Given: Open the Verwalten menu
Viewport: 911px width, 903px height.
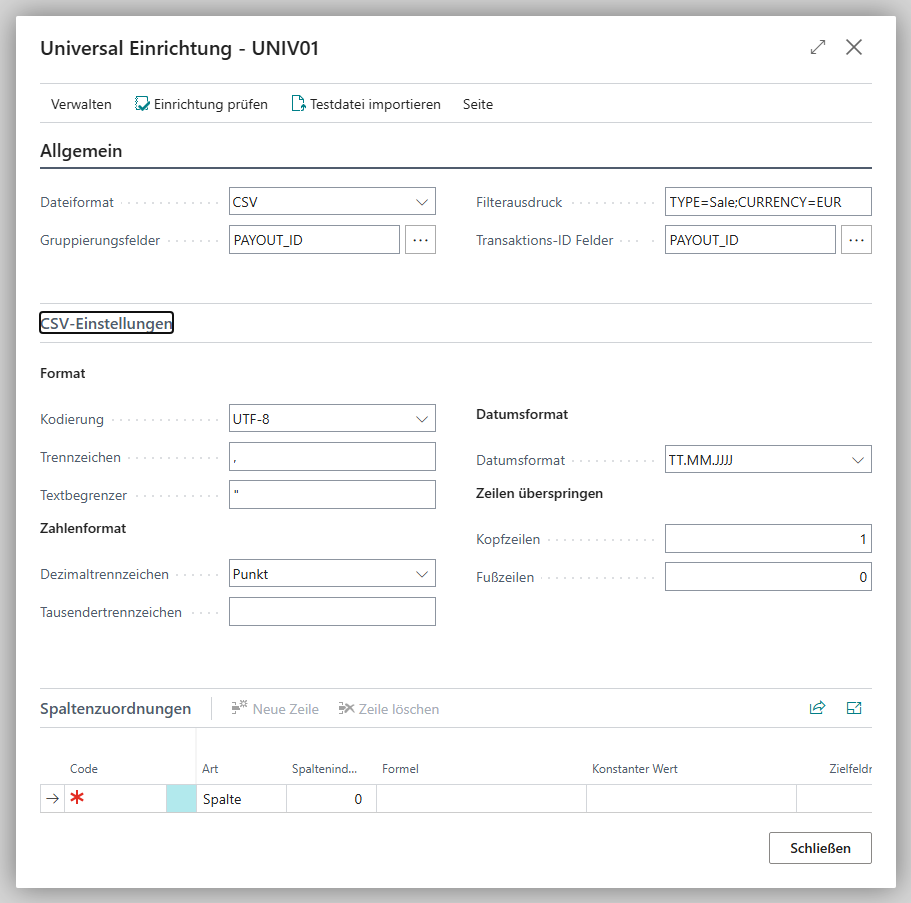Looking at the screenshot, I should pos(81,104).
